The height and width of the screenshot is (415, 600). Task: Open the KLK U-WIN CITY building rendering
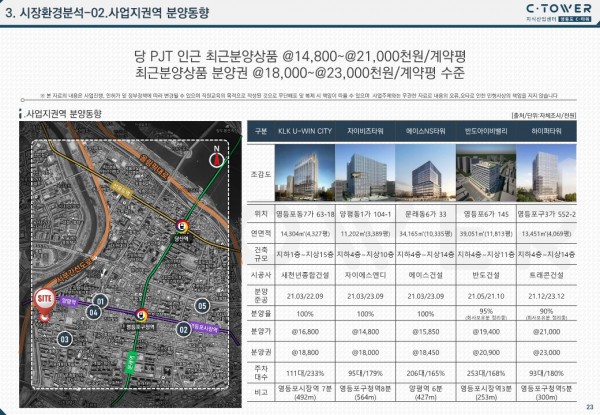coord(311,170)
